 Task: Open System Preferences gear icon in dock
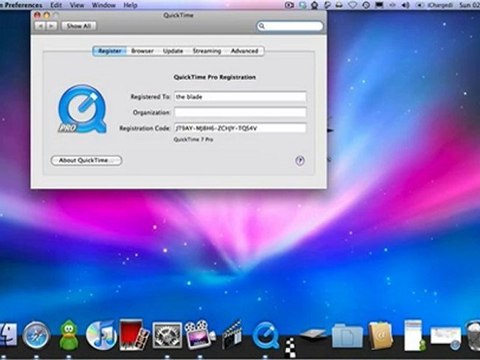click(x=167, y=335)
